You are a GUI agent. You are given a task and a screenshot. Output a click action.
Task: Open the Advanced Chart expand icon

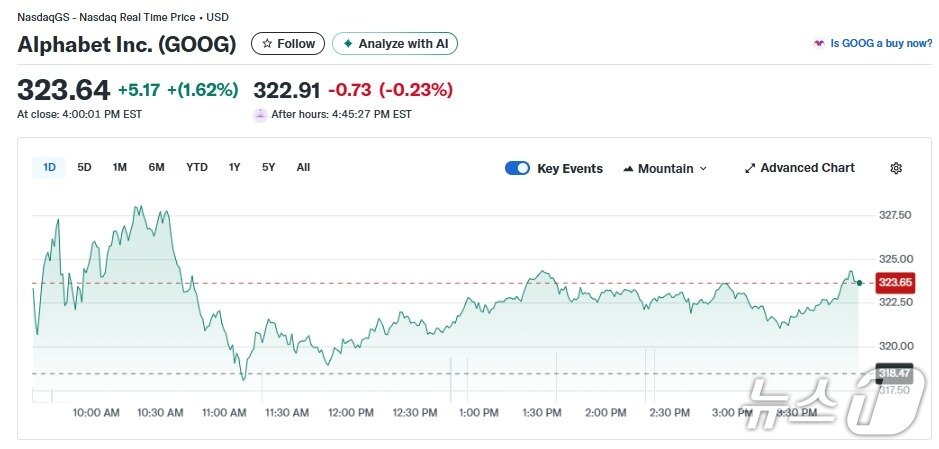pyautogui.click(x=750, y=168)
